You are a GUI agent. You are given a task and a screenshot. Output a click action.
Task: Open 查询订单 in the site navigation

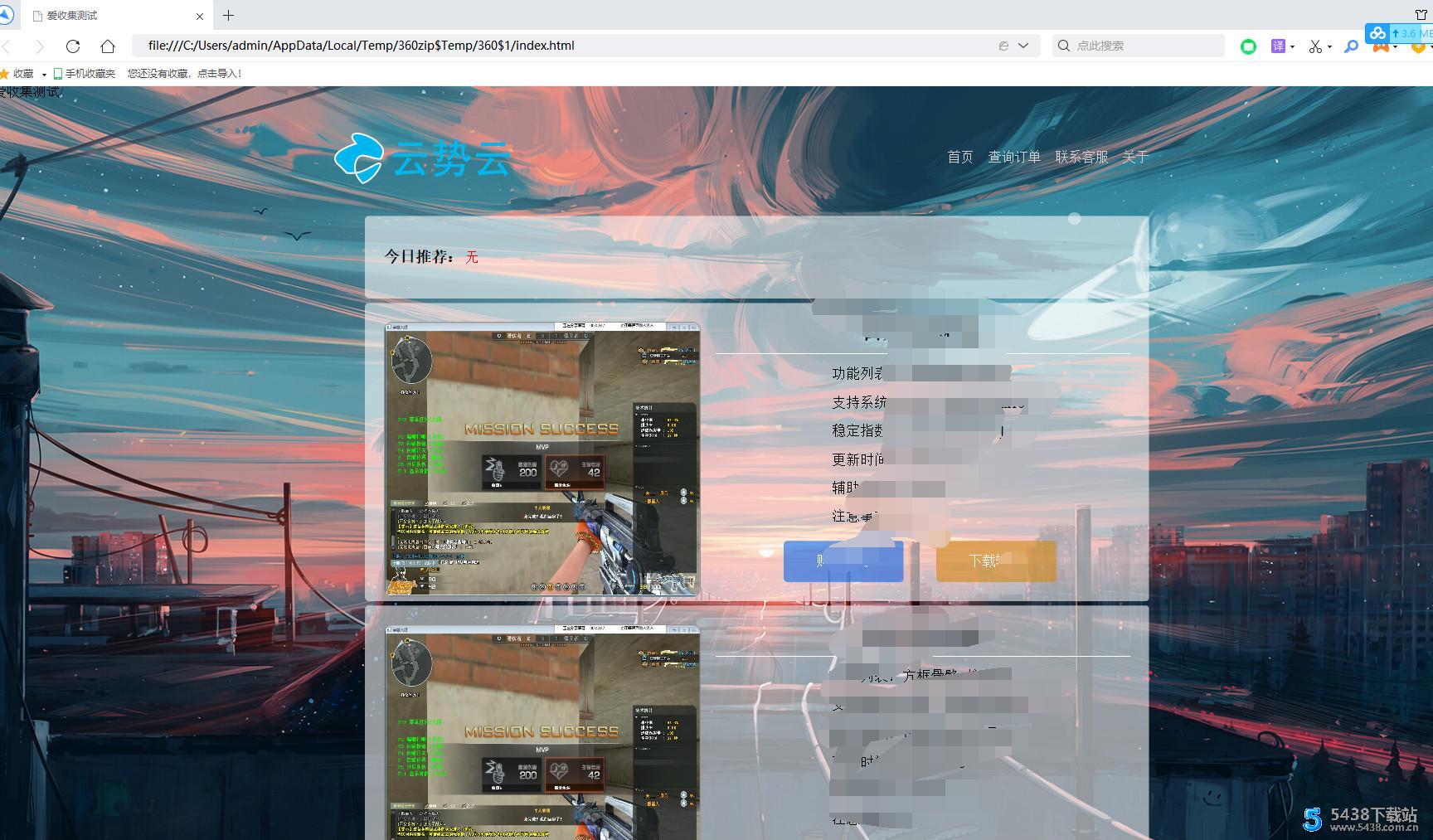point(1013,157)
